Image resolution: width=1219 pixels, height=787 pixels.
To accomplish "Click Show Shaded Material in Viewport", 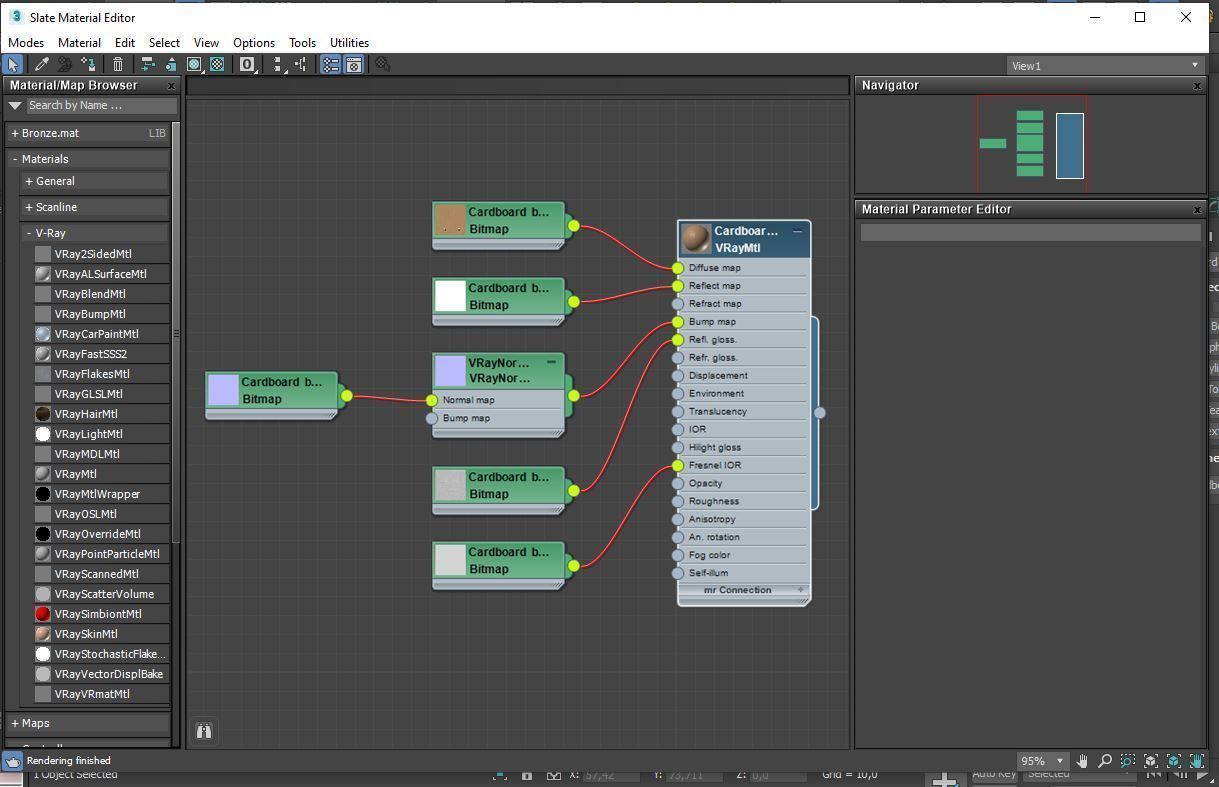I will click(195, 65).
